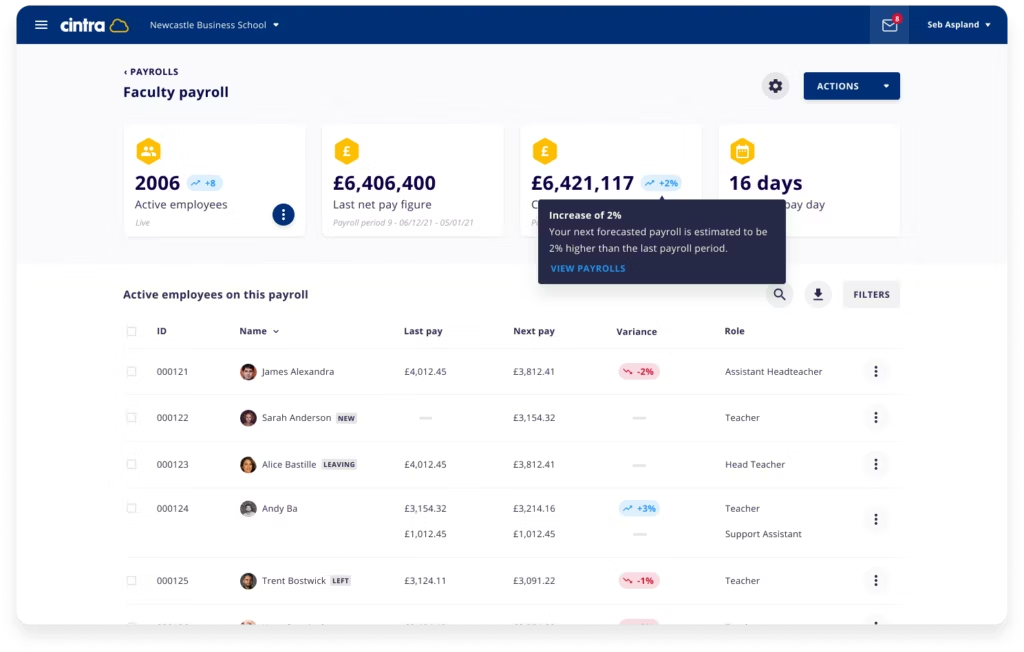The image size is (1024, 652).
Task: Click the Faculty payroll heading
Action: coord(176,92)
